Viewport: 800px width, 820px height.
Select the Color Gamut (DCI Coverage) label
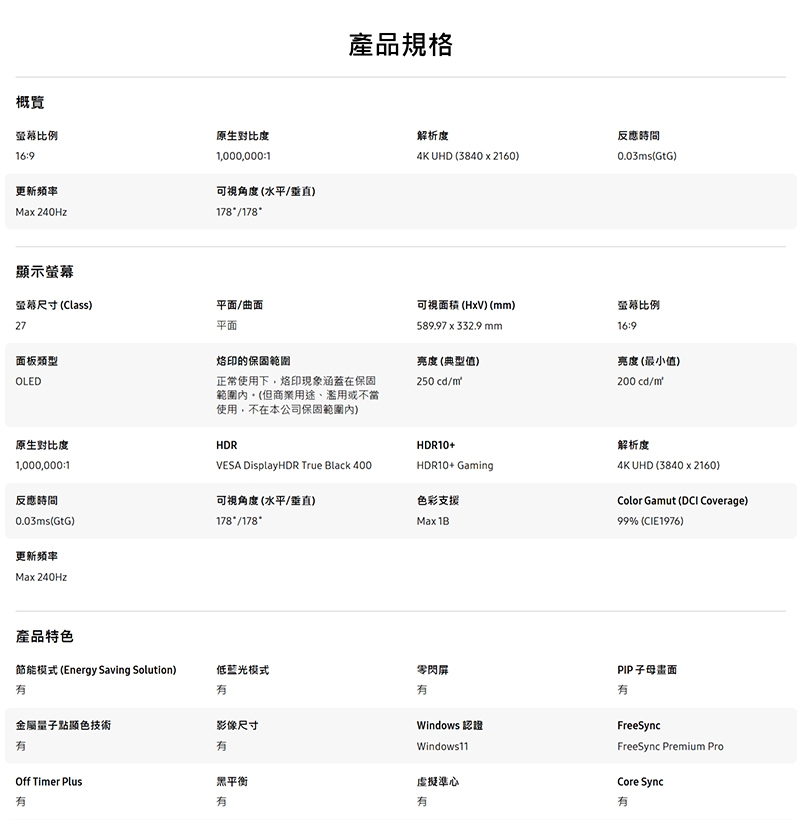click(682, 500)
